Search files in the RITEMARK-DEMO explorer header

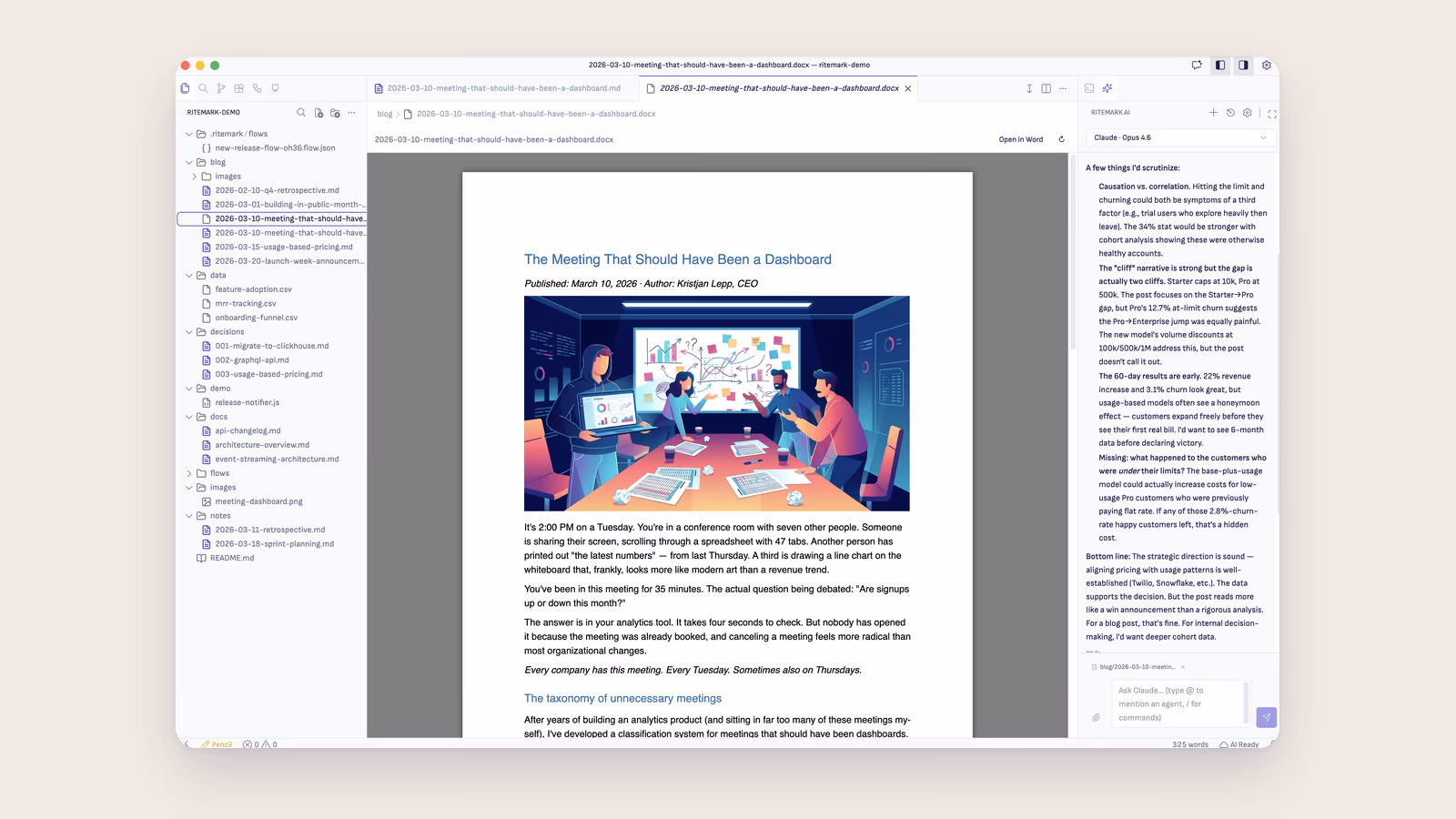tap(301, 113)
